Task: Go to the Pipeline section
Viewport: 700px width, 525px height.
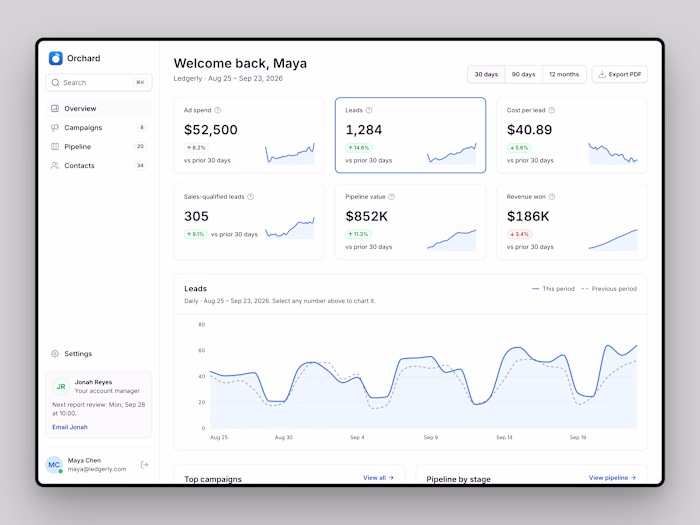Action: coord(99,146)
